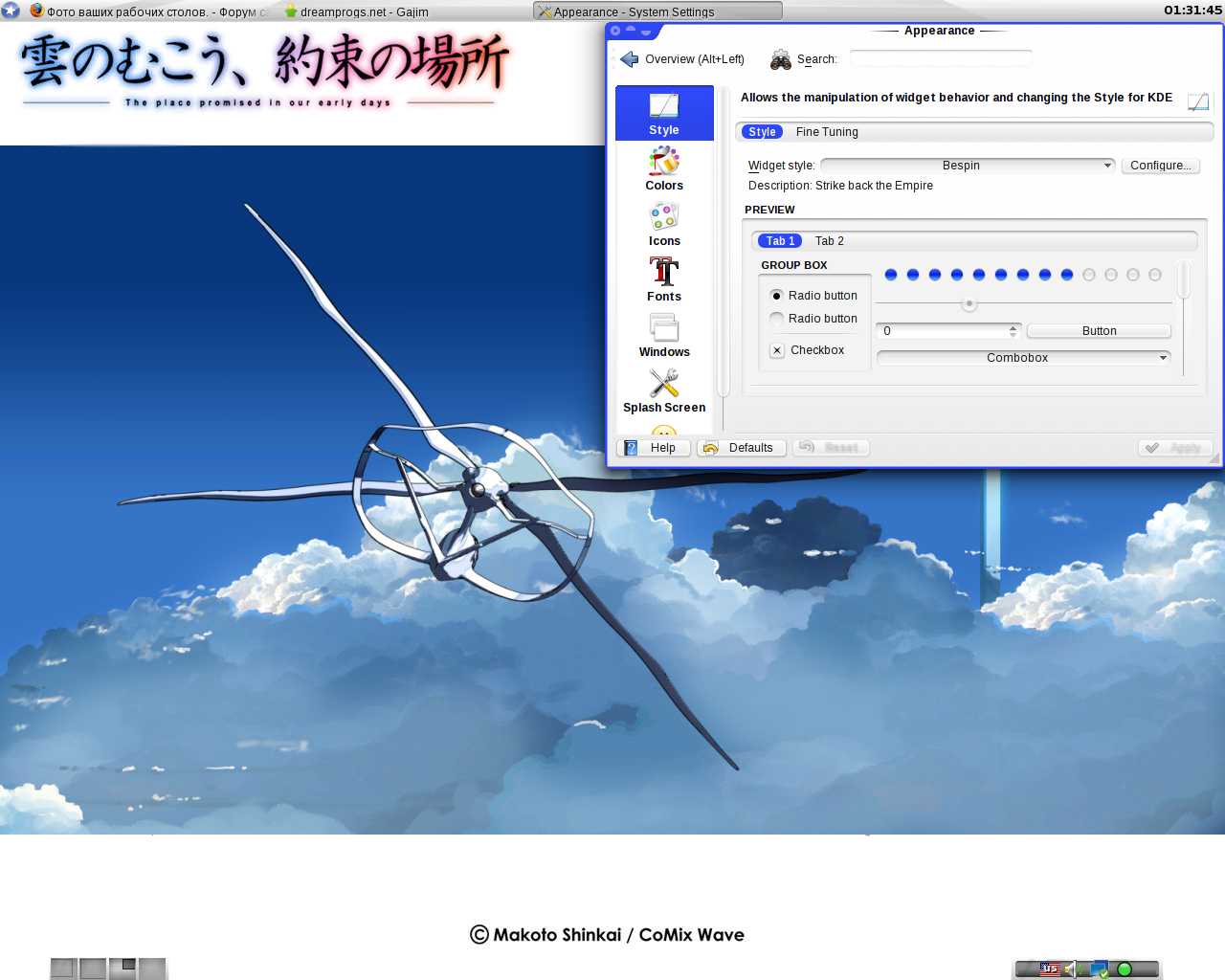Select the second unselected Radio button
Viewport: 1225px width, 980px height.
click(x=813, y=319)
